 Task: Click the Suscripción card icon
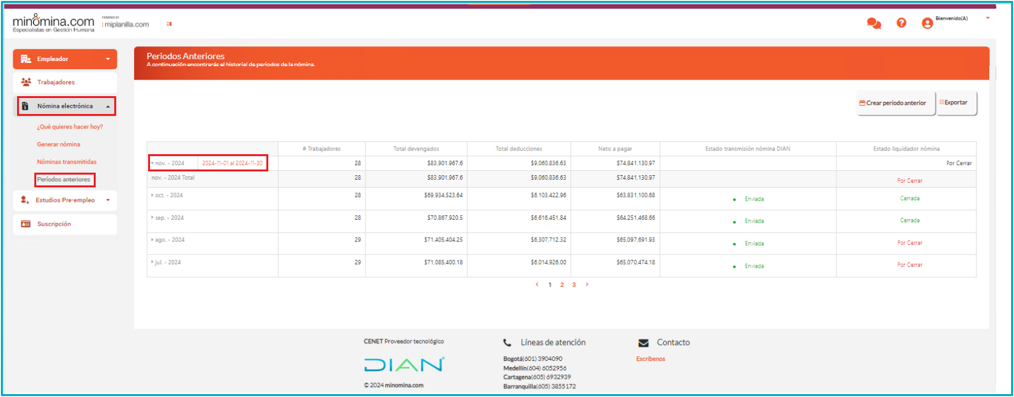(x=26, y=224)
